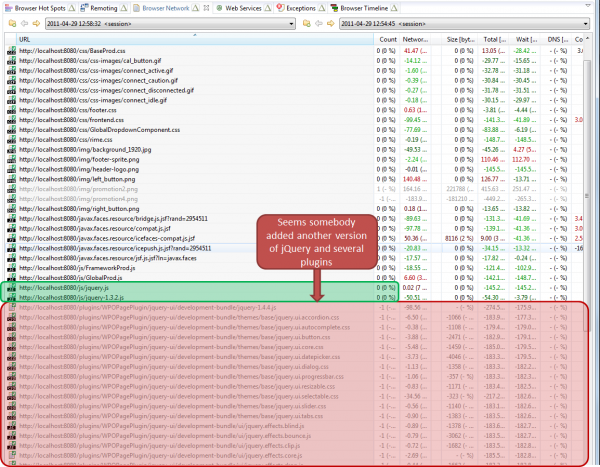The image size is (600, 467).
Task: Click forward arrow beside the 12:54:45 session
Action: (x=331, y=24)
